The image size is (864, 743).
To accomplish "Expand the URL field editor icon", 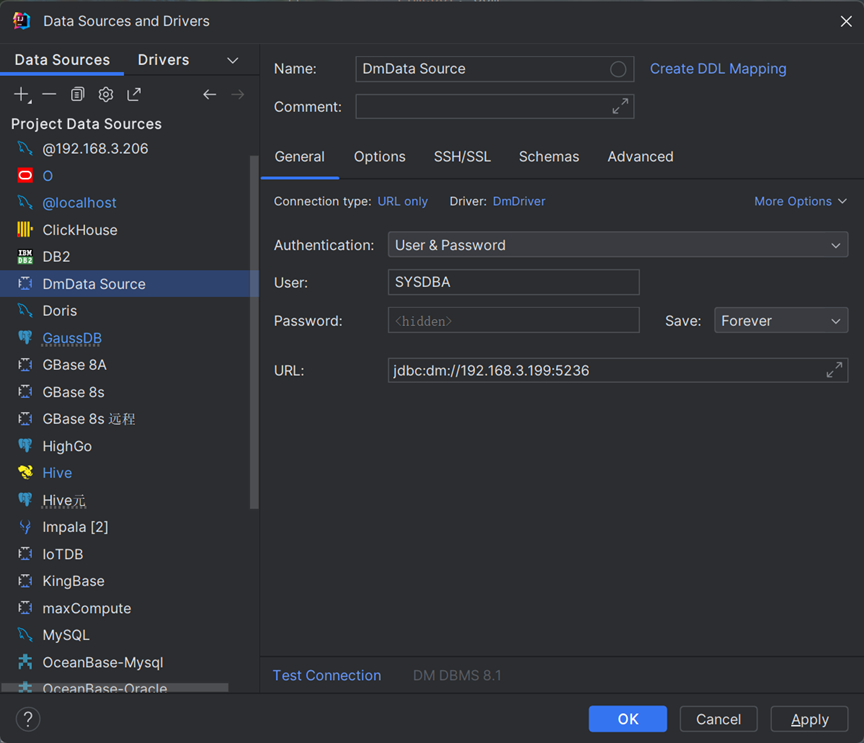I will pos(834,370).
